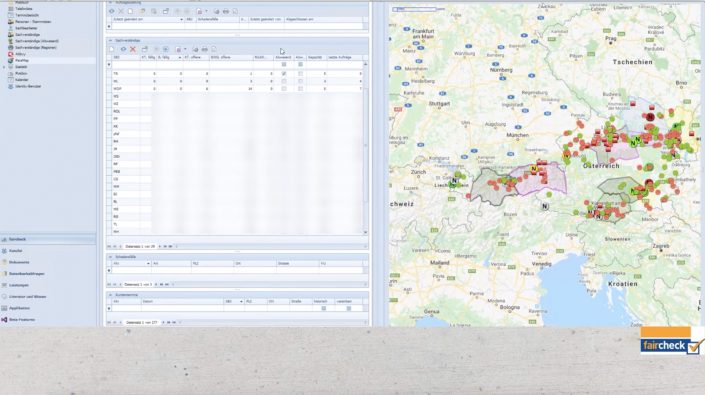Open Kalender in the navigation tree
Viewport: 705px width, 395px height.
(22, 80)
